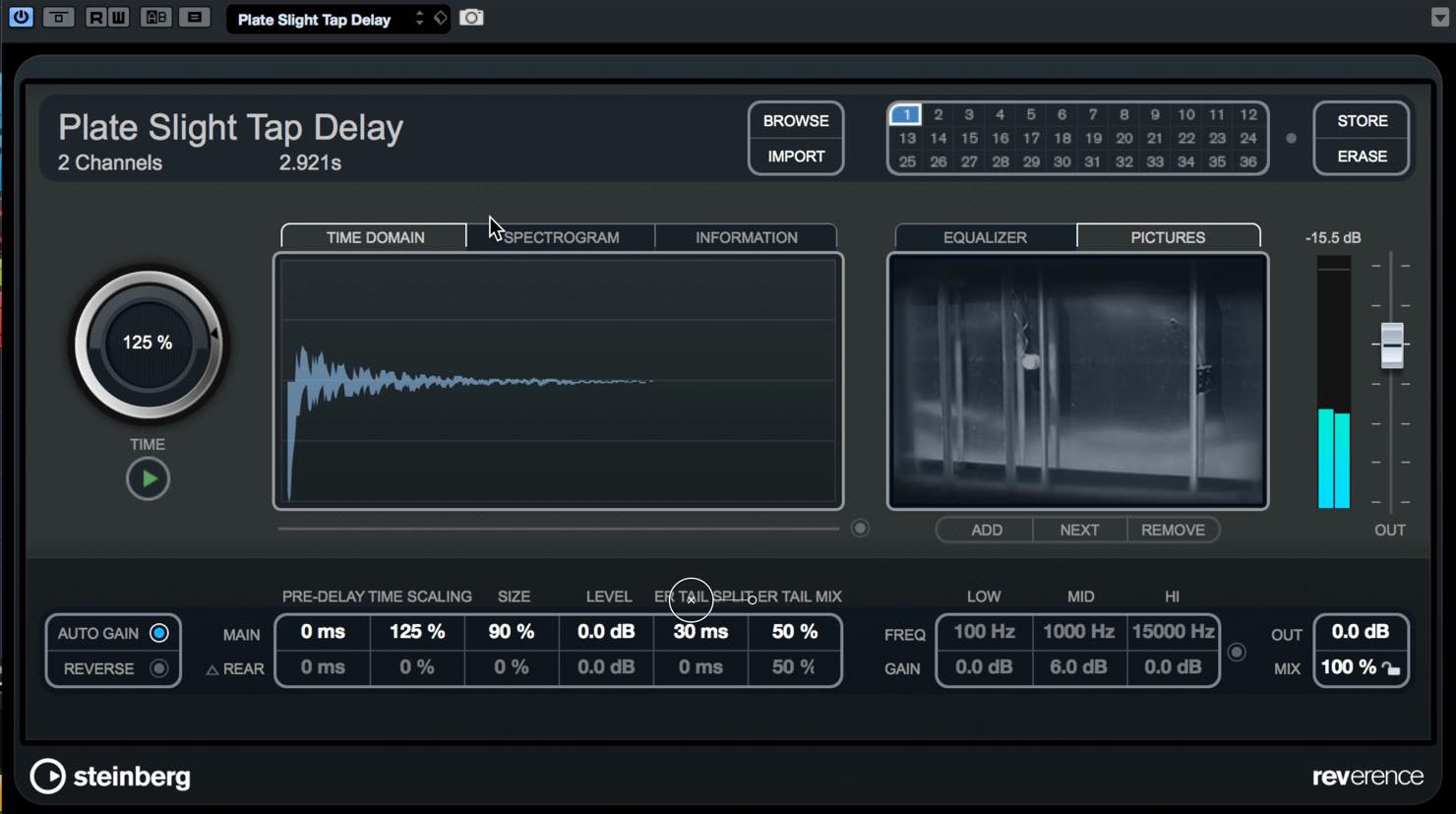Click the camera snapshot icon

(471, 18)
